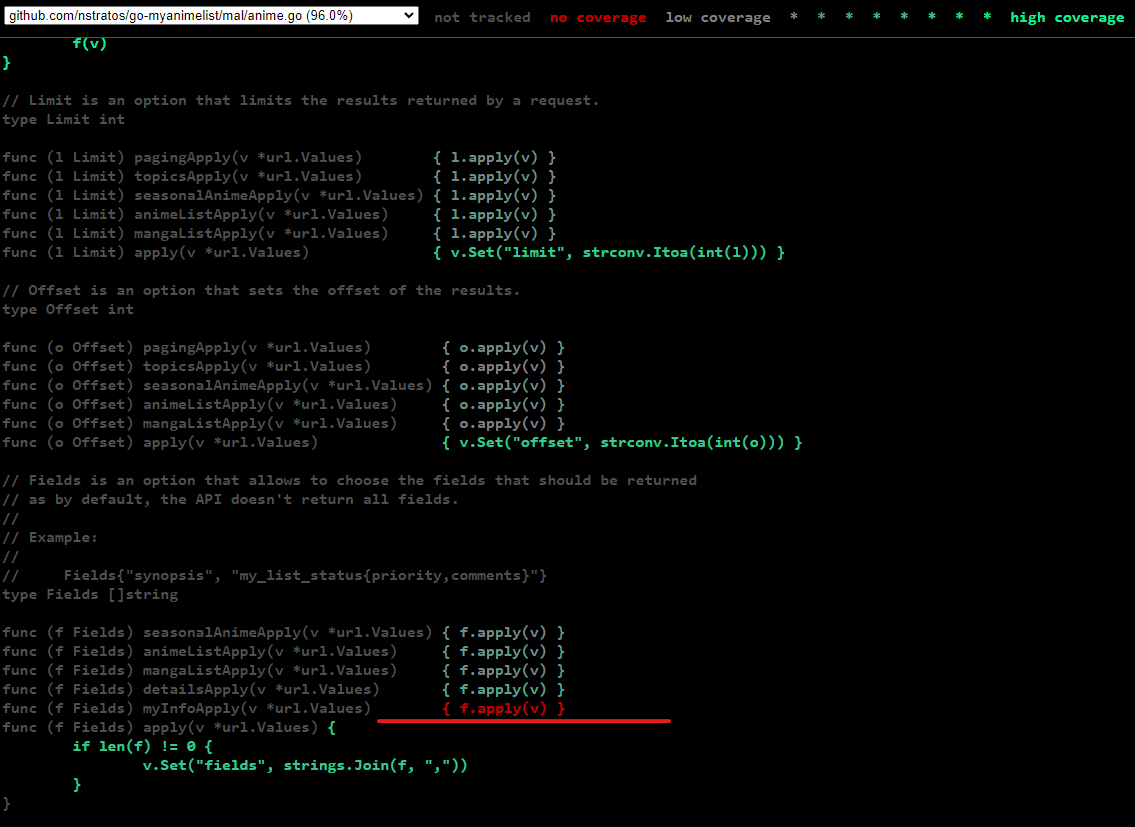Click the 'func (l Limit) apply' signature
Screen dimensions: 1135x827
(156, 252)
